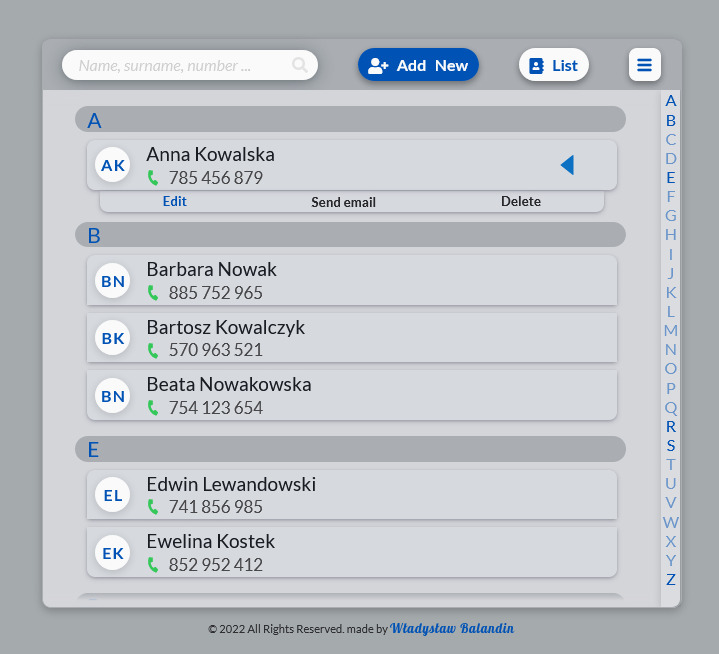Viewport: 719px width, 654px height.
Task: Click letter K in alphabet index
Action: point(671,292)
